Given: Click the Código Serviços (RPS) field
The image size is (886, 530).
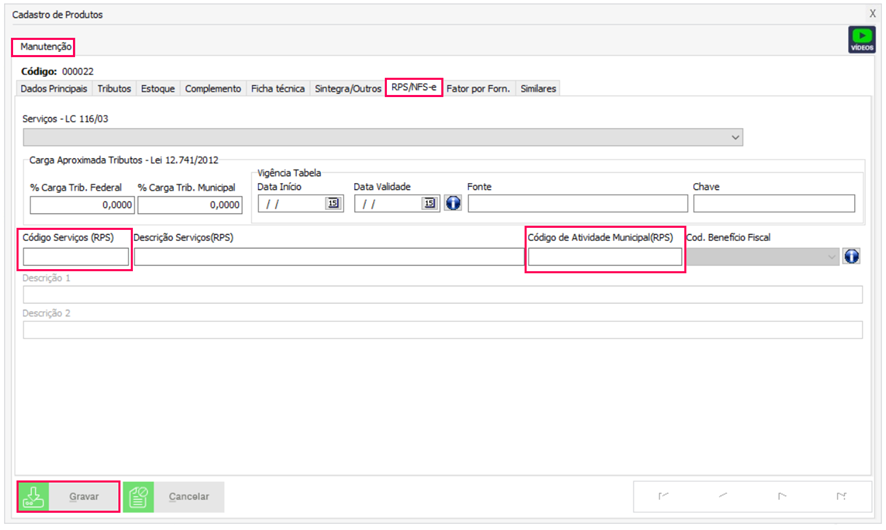Looking at the screenshot, I should coord(76,257).
